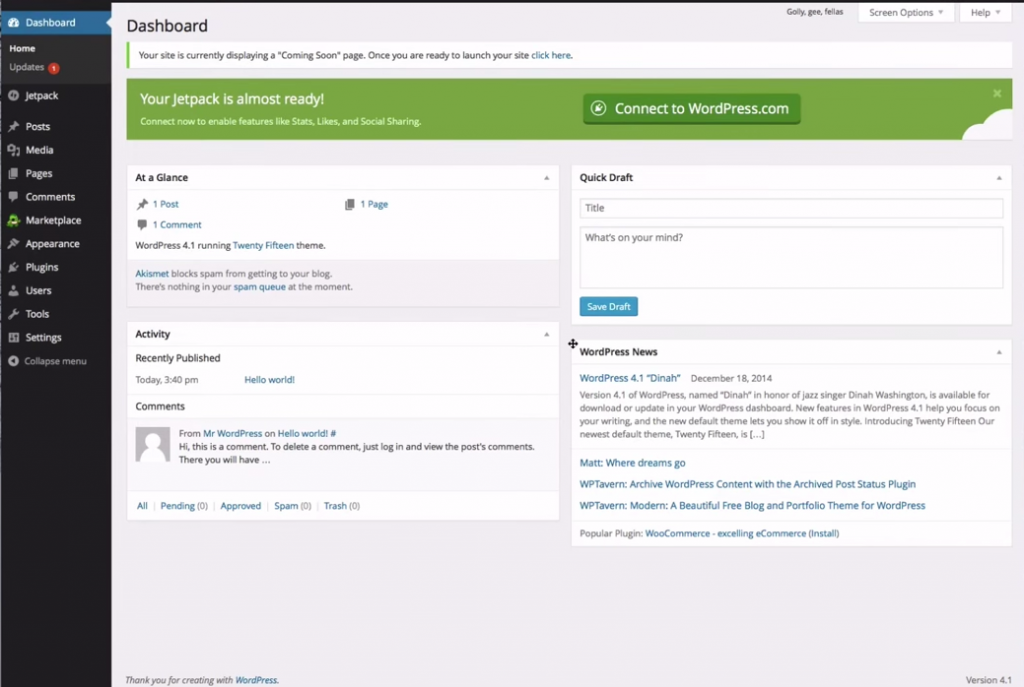The image size is (1024, 687).
Task: Click the Marketplace icon in sidebar
Action: [13, 220]
